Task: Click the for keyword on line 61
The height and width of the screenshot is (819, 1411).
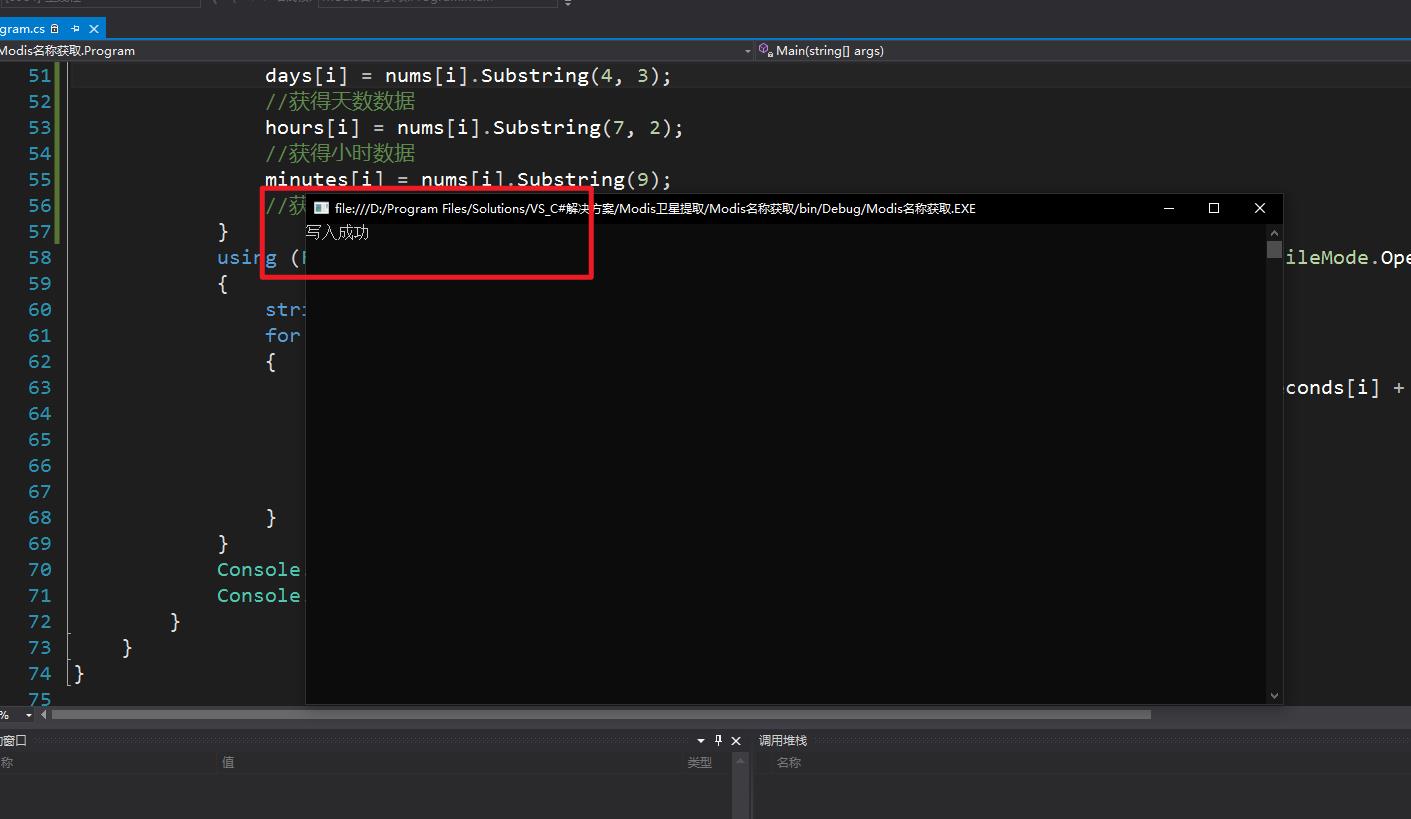Action: (283, 336)
